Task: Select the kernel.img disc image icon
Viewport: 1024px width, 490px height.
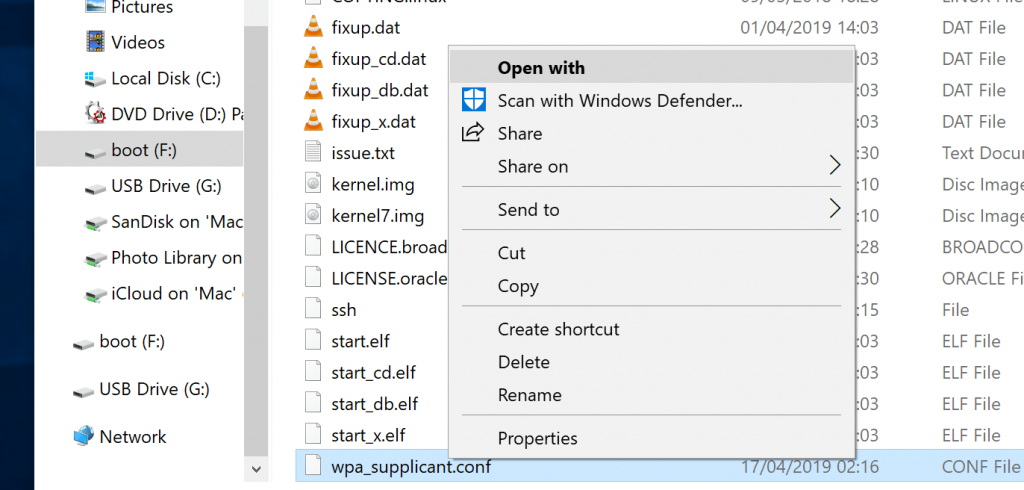Action: pos(314,185)
